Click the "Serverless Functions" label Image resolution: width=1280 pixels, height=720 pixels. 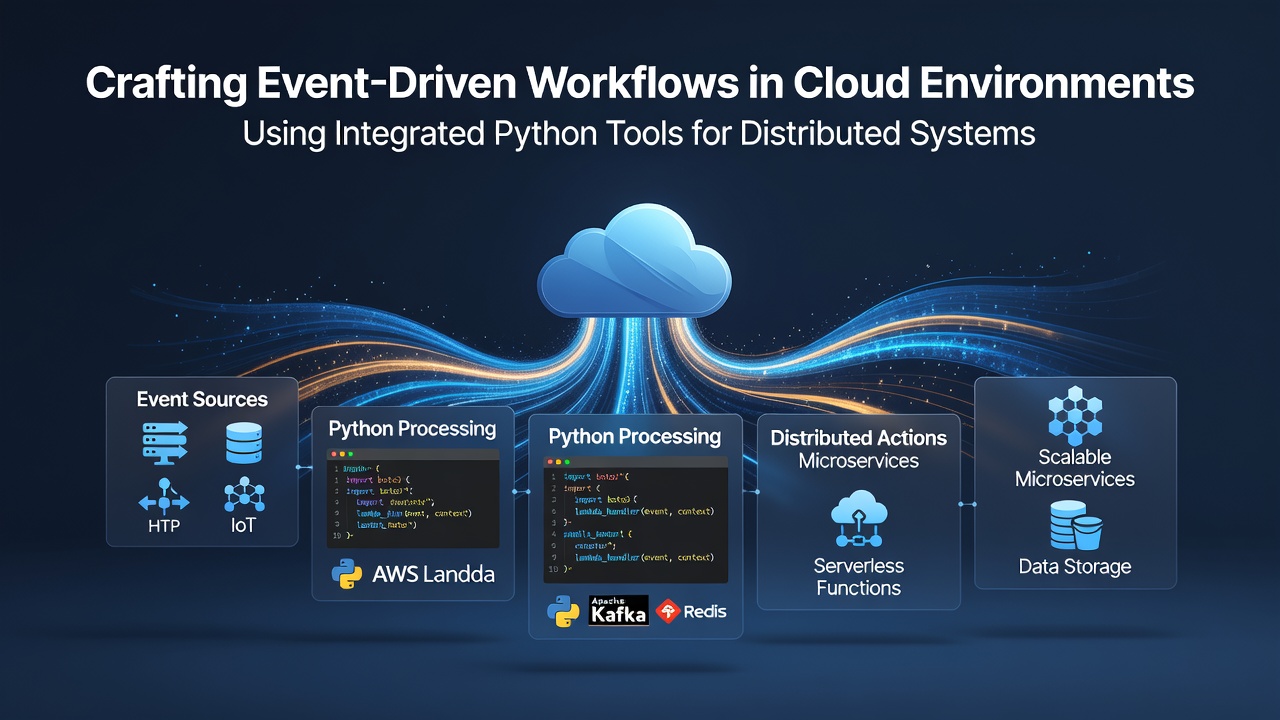pyautogui.click(x=858, y=577)
